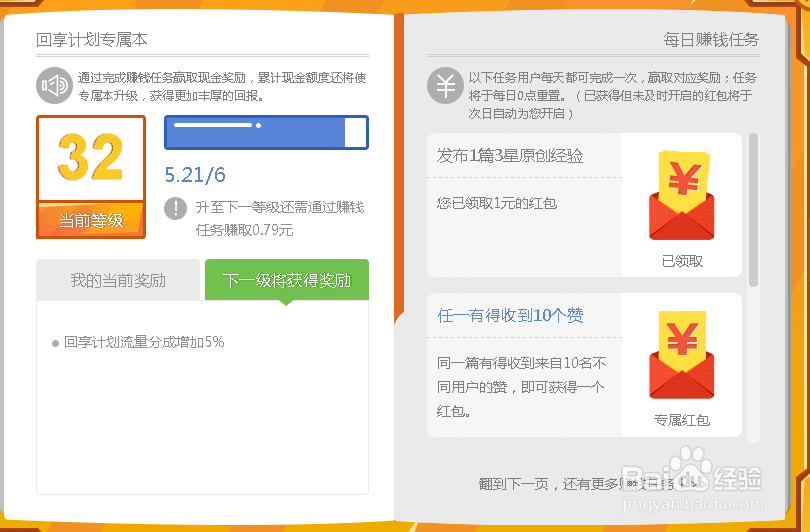Select the 下一级将获得奖励 tab
The height and width of the screenshot is (532, 810).
click(286, 280)
